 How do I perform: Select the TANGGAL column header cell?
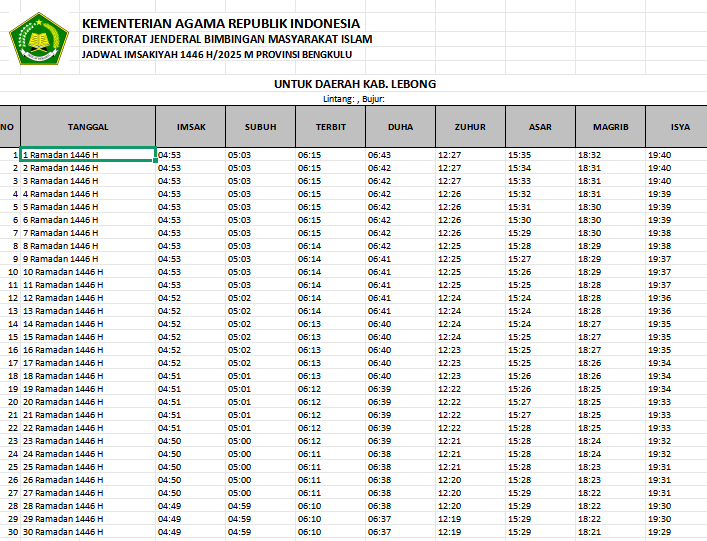click(x=88, y=127)
